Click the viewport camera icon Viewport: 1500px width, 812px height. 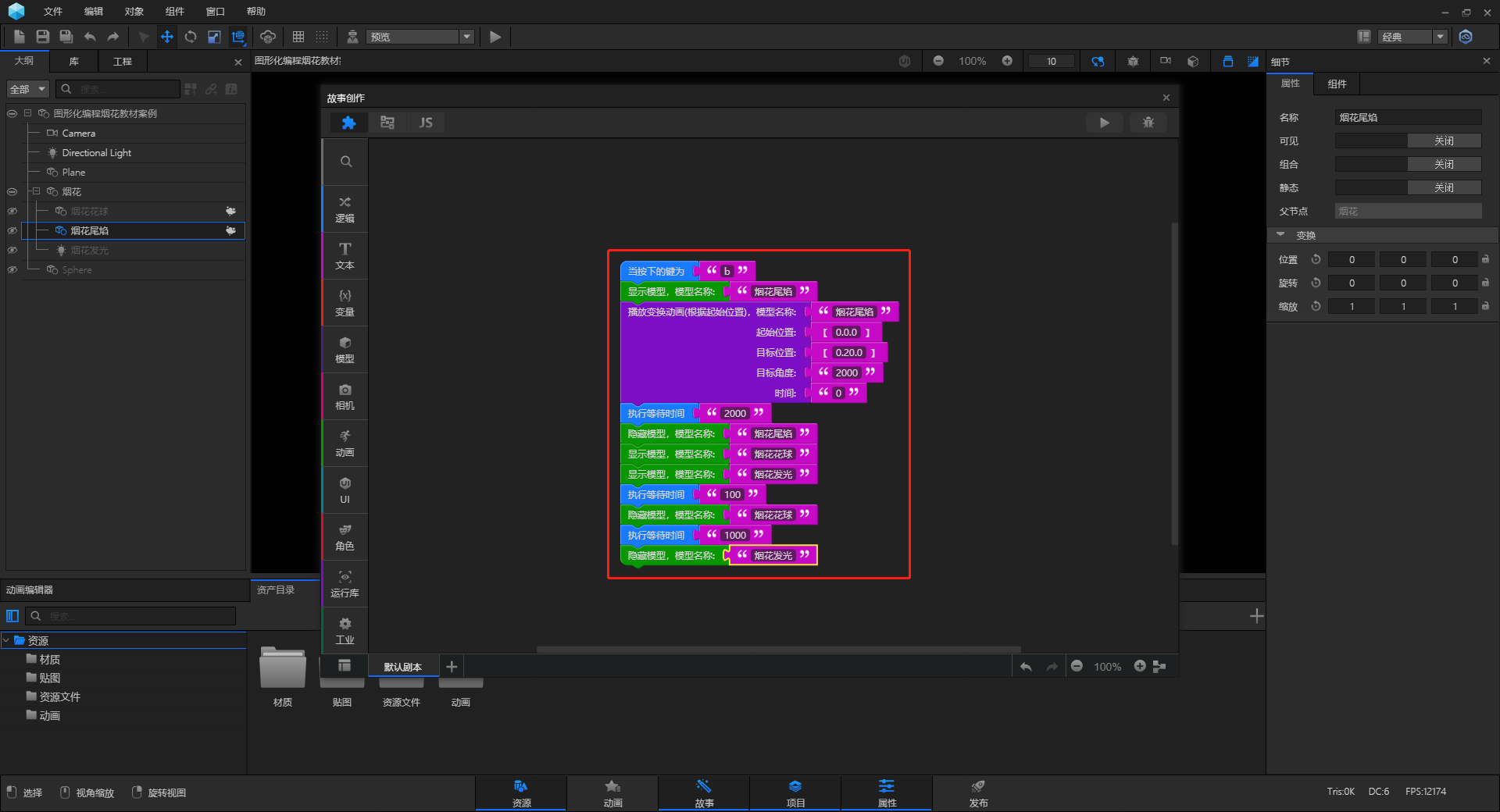(x=1166, y=61)
